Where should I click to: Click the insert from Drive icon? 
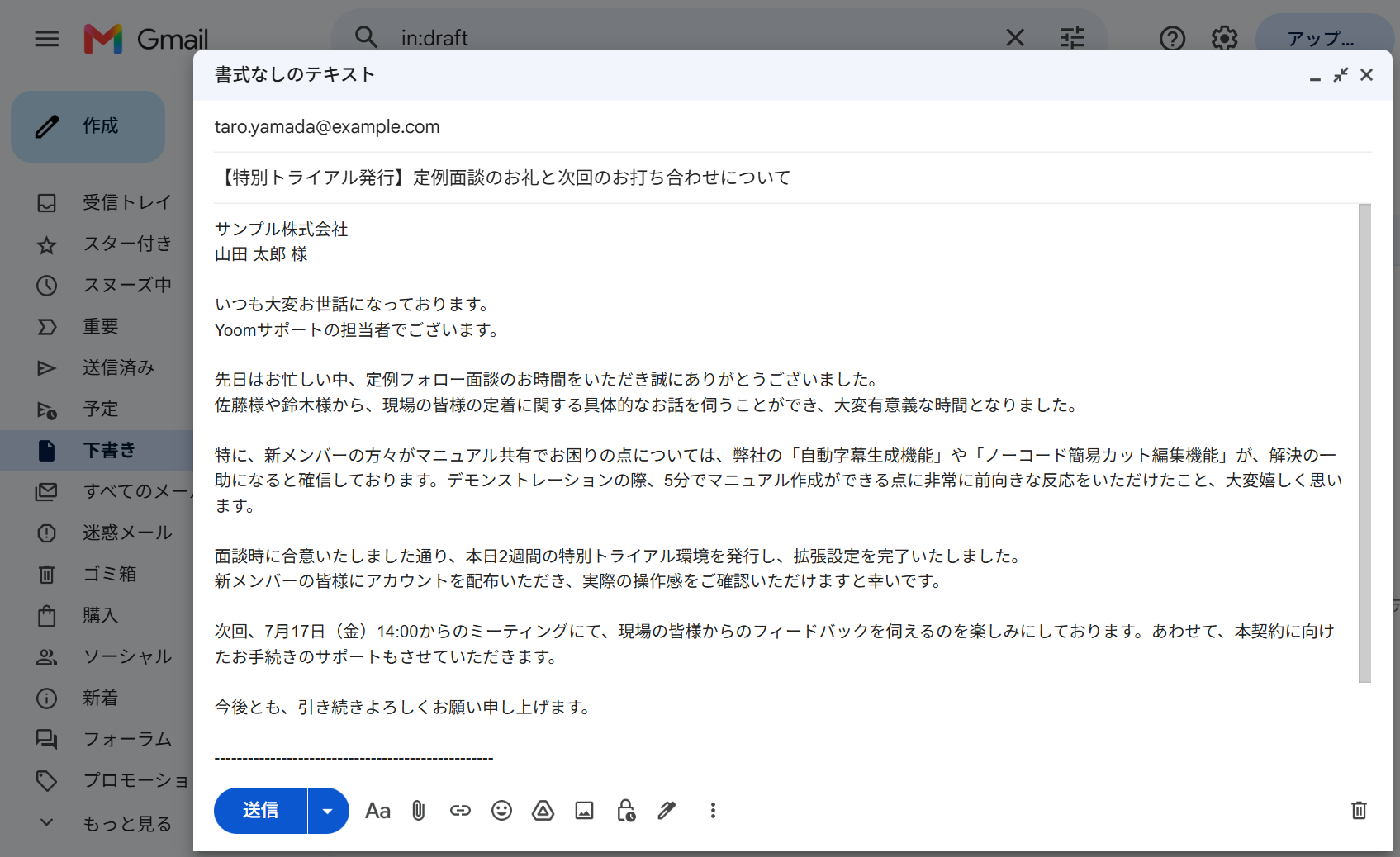(x=543, y=811)
